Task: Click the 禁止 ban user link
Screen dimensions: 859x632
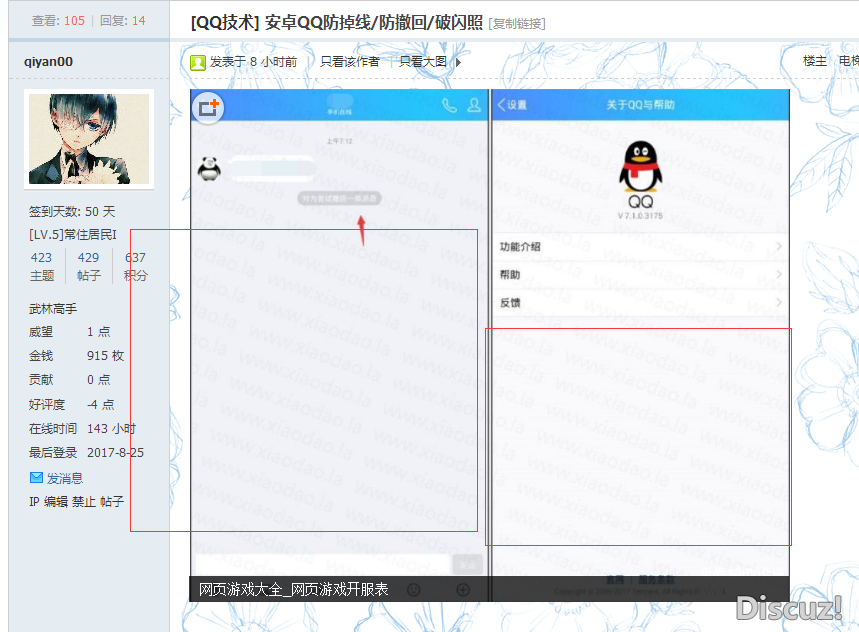Action: (x=84, y=502)
